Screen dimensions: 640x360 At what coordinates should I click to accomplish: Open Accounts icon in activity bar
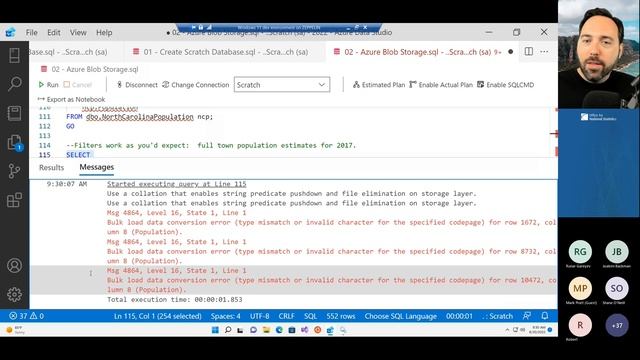pyautogui.click(x=14, y=265)
